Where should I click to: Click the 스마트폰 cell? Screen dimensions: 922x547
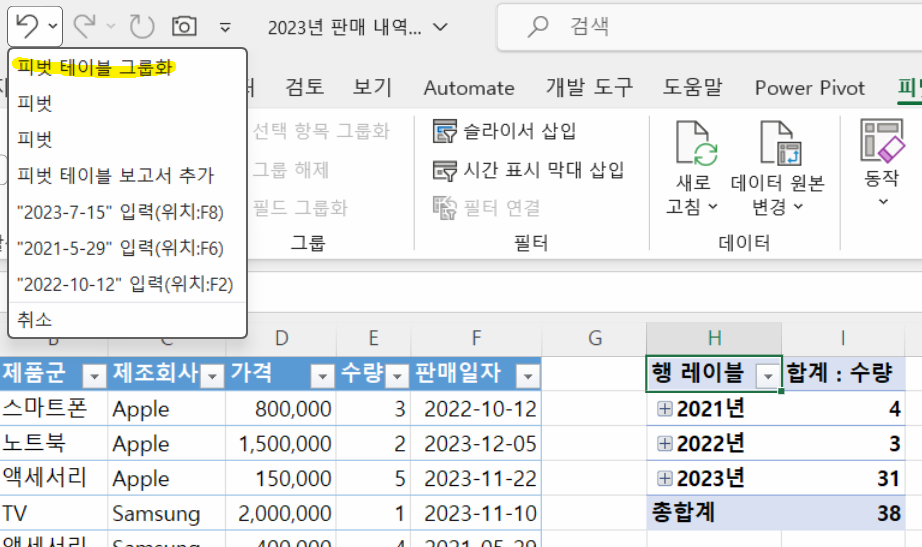(x=53, y=409)
